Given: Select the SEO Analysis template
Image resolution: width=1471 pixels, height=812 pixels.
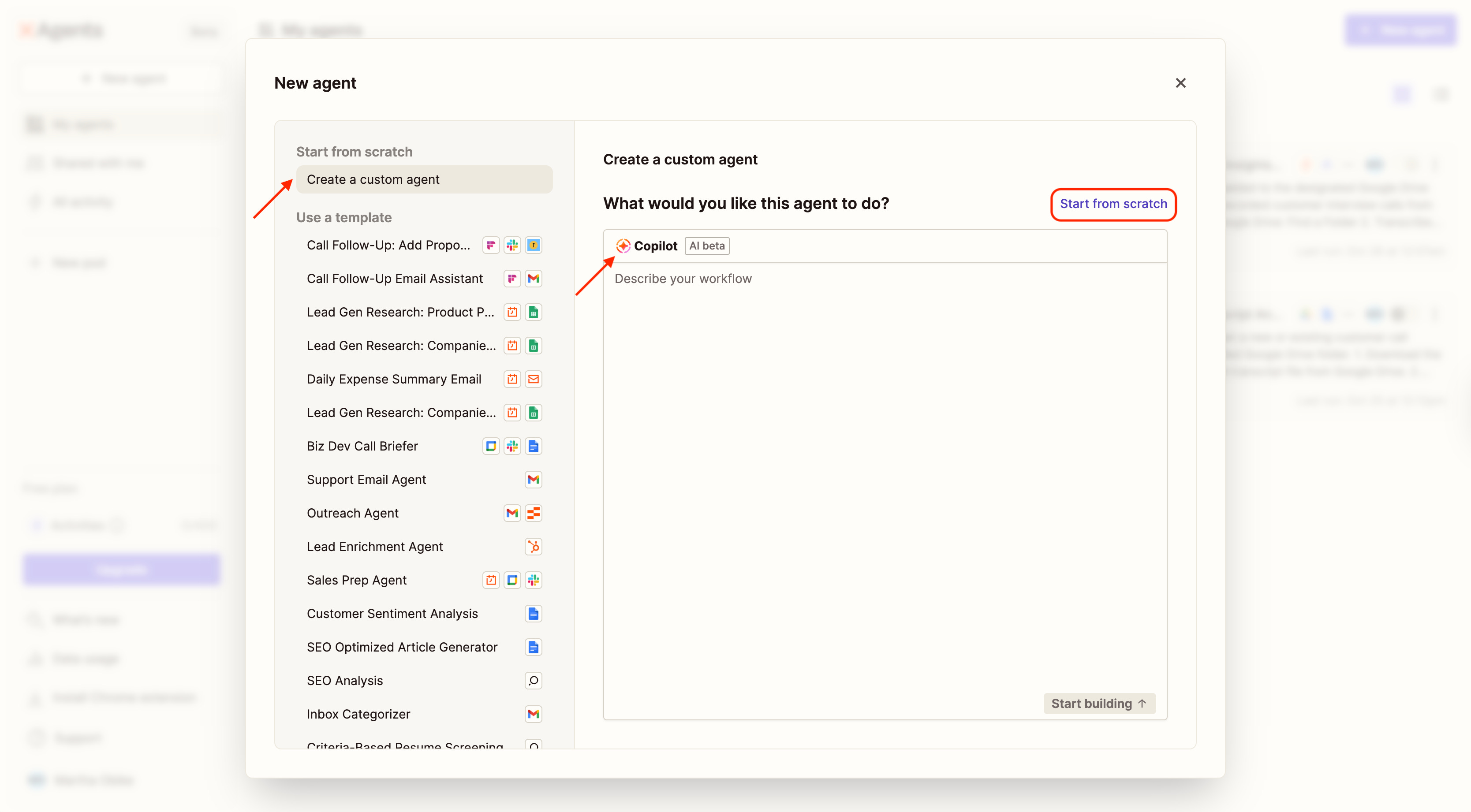Looking at the screenshot, I should pyautogui.click(x=424, y=681).
